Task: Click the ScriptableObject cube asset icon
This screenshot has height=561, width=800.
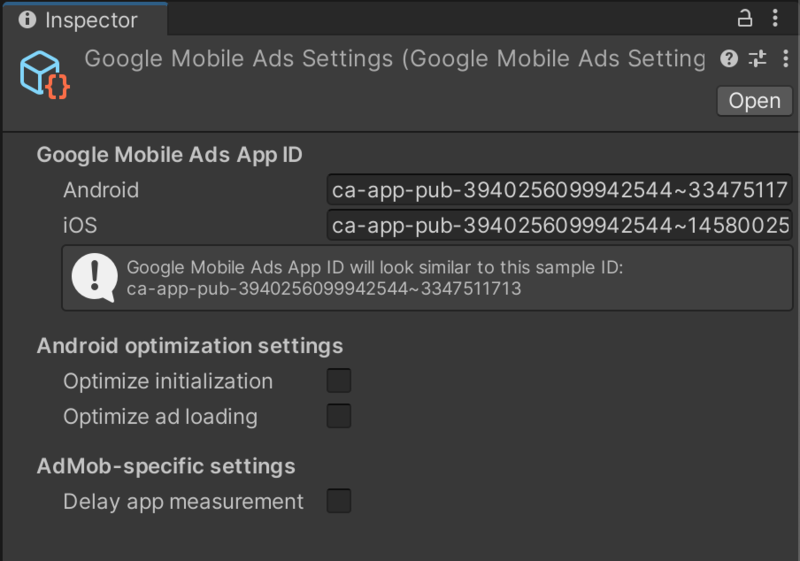Action: 44,74
